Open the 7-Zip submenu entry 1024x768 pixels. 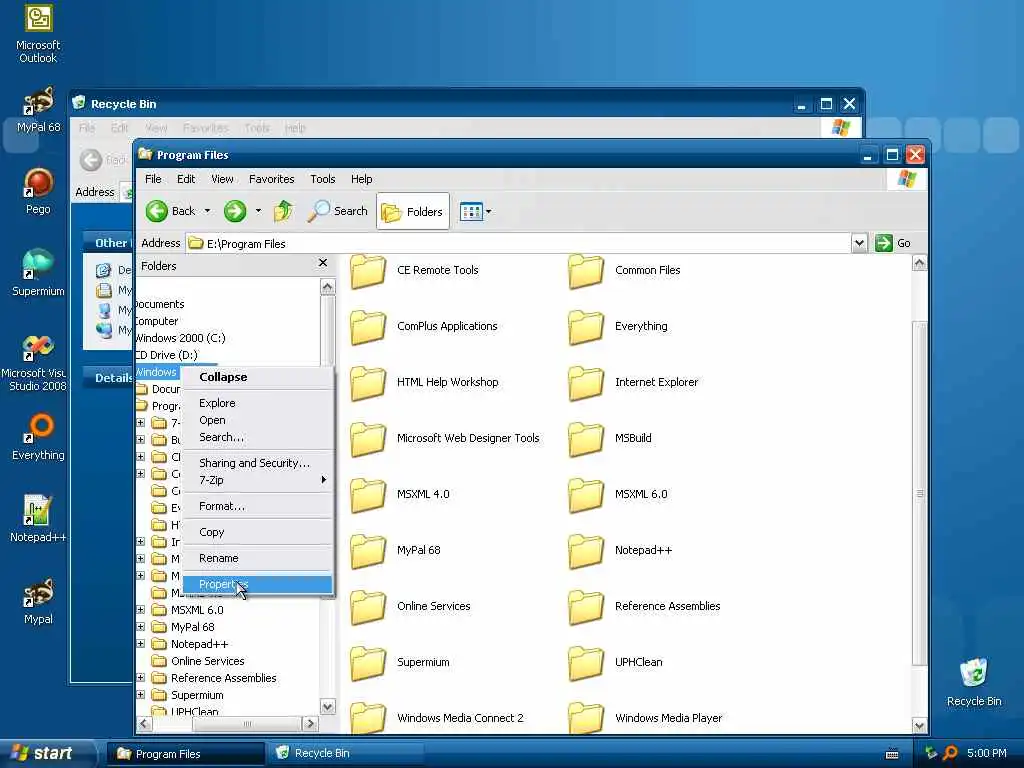tap(258, 480)
